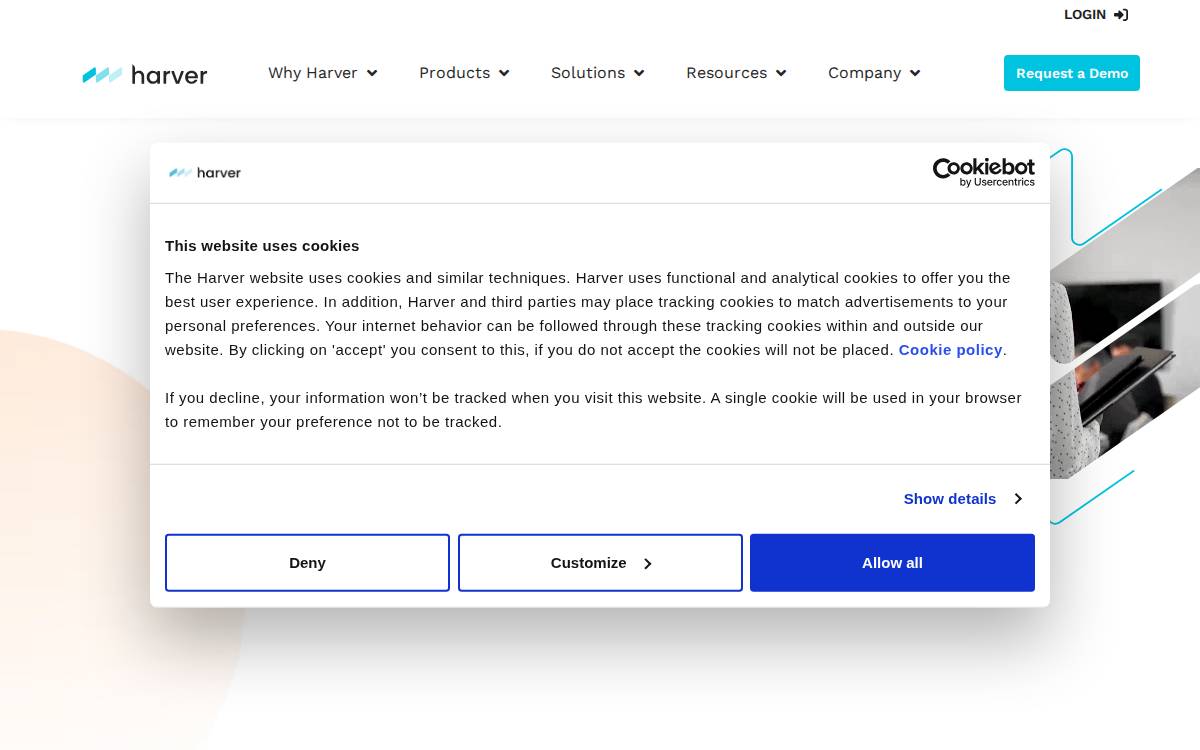Open the Cookie policy link
1200x750 pixels.
[950, 350]
